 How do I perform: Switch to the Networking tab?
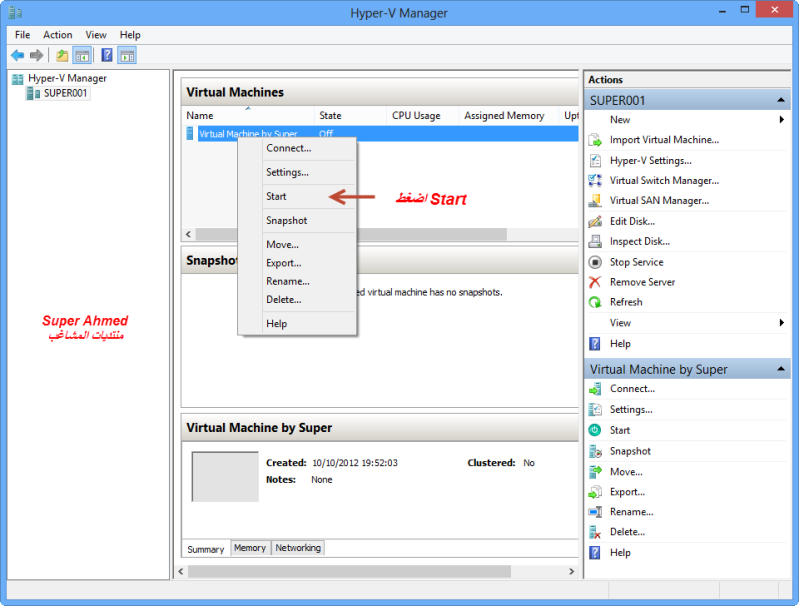[x=298, y=548]
